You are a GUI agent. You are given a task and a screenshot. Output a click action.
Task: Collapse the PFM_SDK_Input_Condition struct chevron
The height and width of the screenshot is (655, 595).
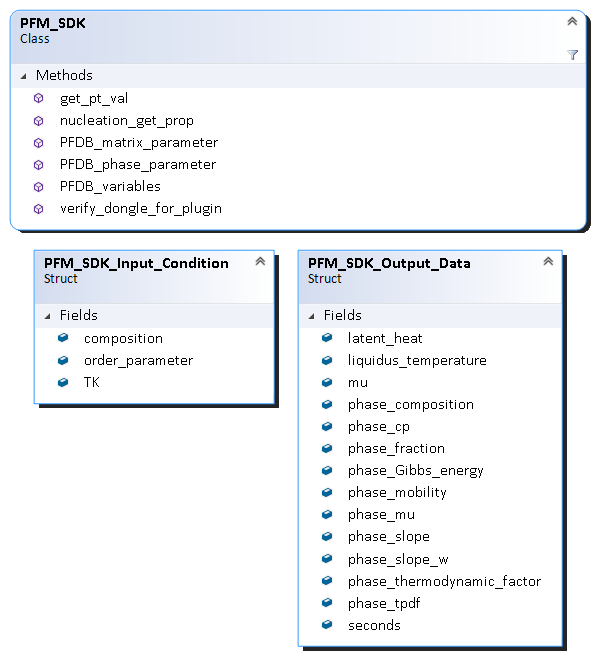[260, 261]
